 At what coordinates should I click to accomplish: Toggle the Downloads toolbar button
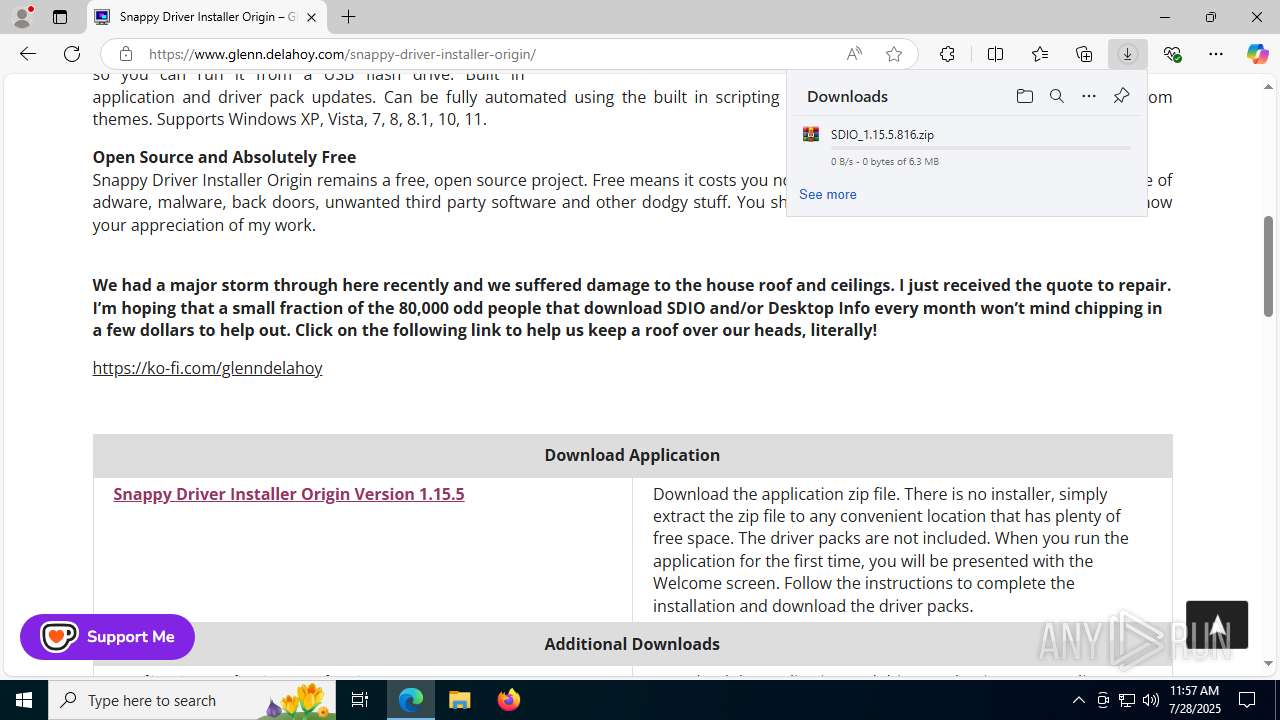tap(1127, 54)
